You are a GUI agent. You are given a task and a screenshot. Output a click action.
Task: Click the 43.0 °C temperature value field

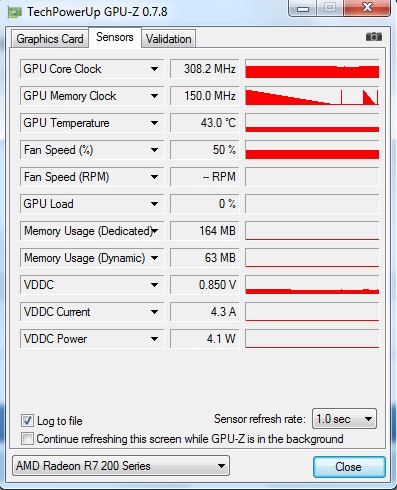point(205,123)
